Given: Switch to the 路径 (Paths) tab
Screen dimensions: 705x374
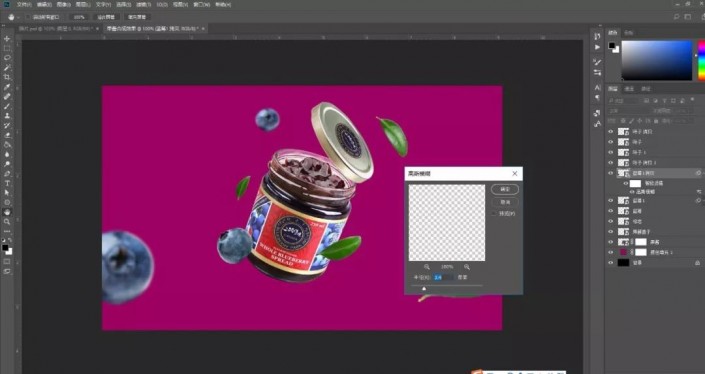Looking at the screenshot, I should point(646,89).
